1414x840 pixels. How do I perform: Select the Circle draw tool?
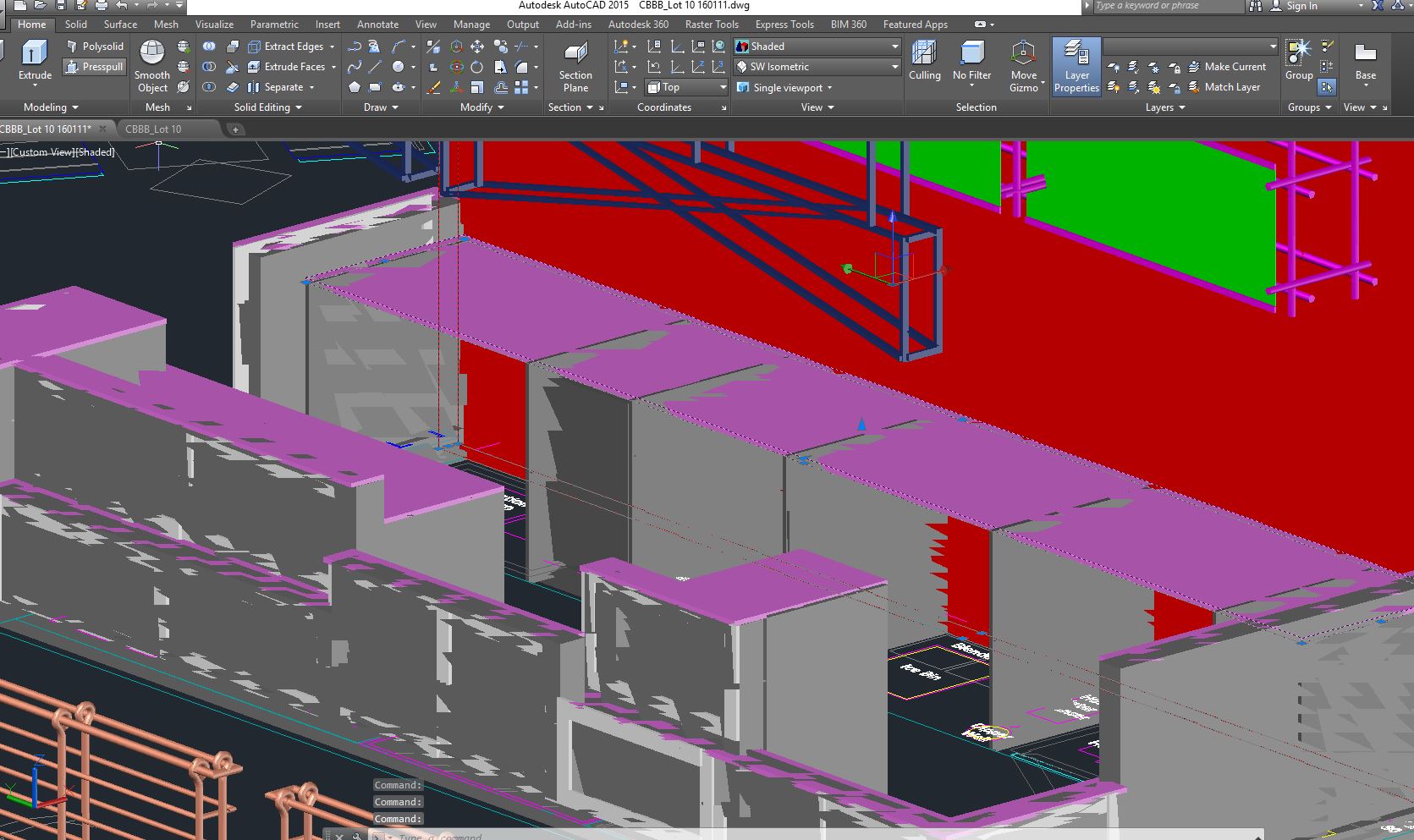coord(398,67)
